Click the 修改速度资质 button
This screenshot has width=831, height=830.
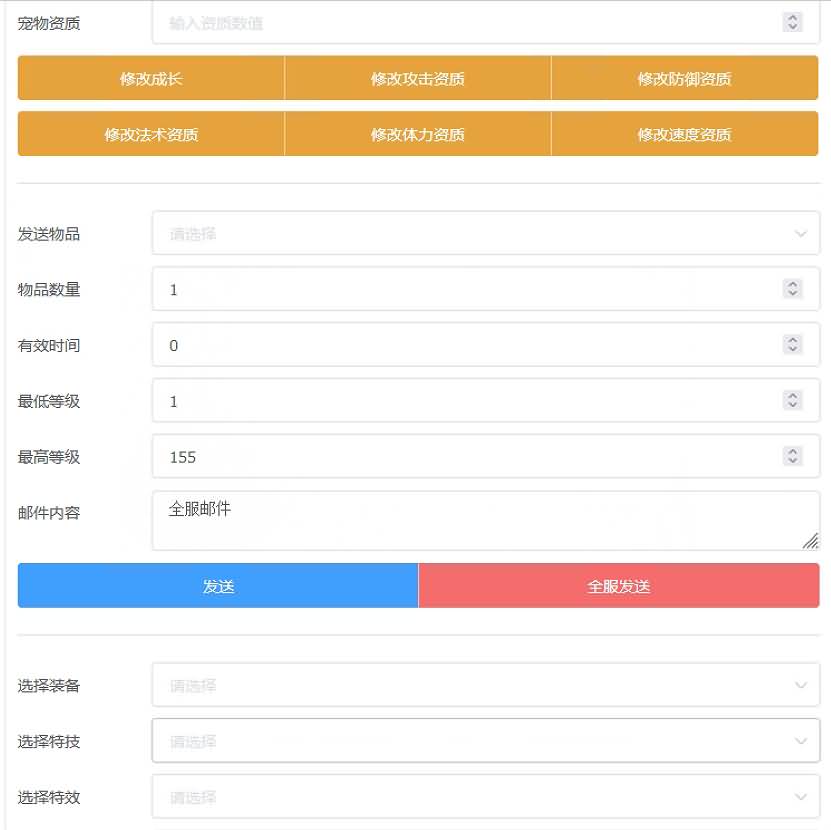[684, 134]
